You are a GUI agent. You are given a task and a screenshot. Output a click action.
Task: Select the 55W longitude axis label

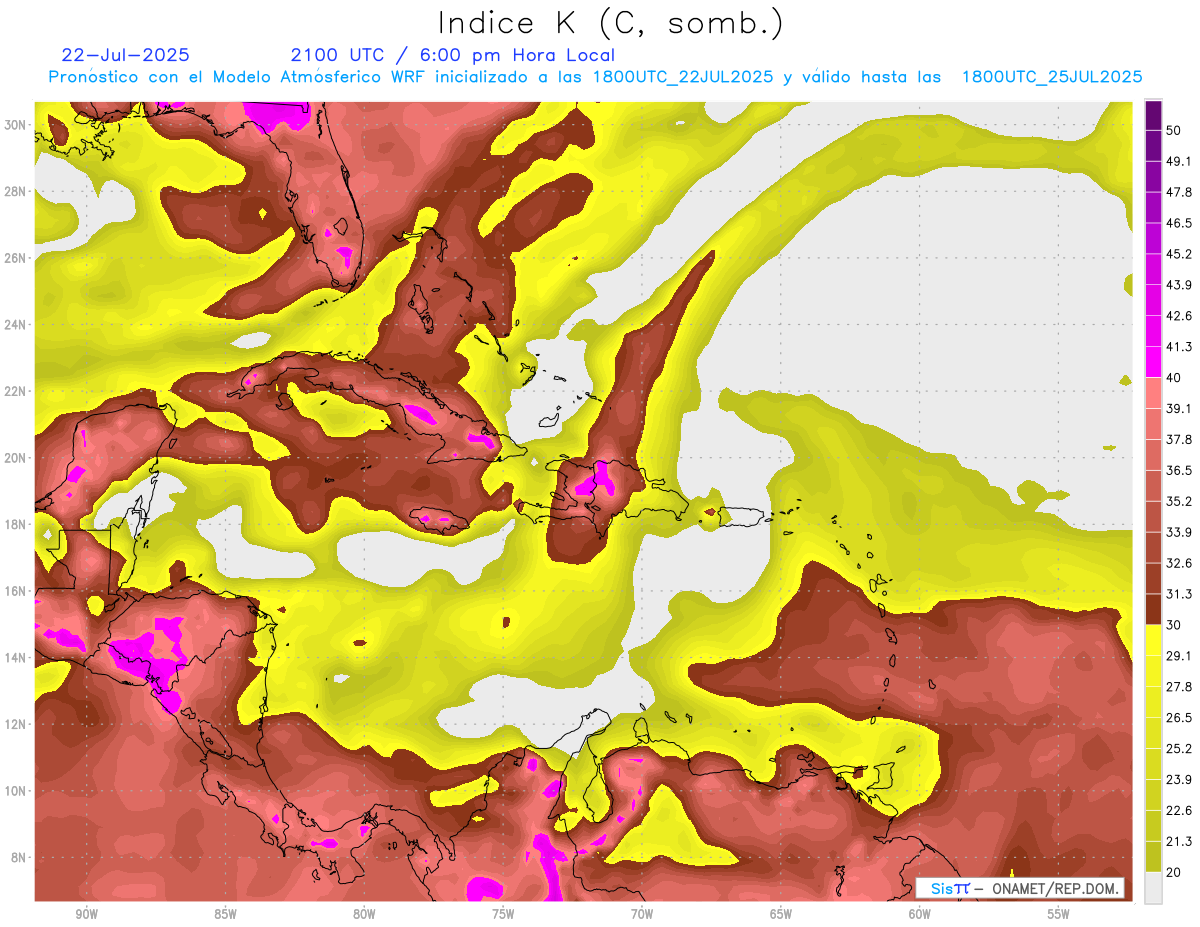(x=1059, y=914)
